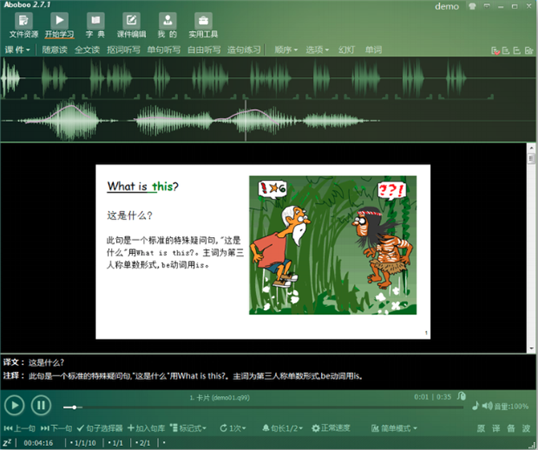Toggle the 波 waveform display

coord(526,428)
